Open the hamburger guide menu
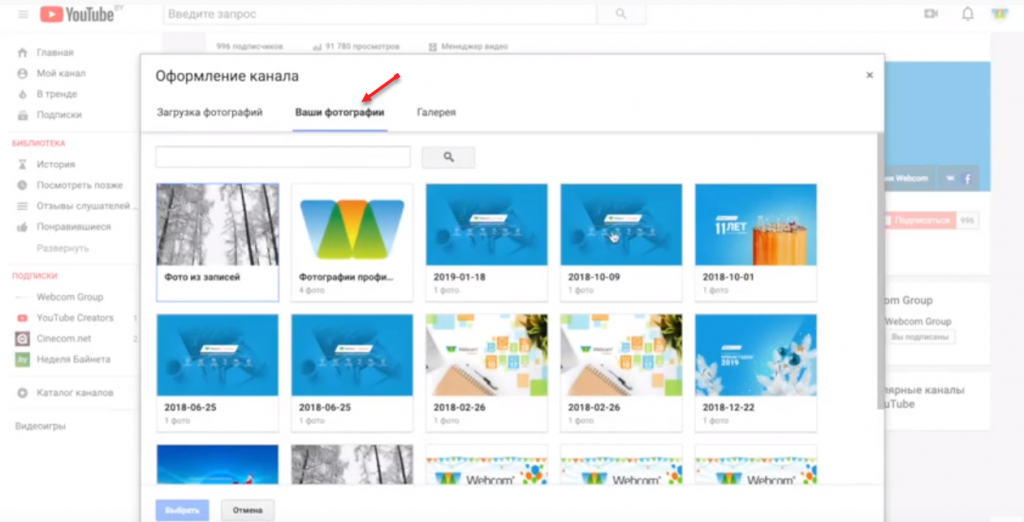The width and height of the screenshot is (1024, 522). [x=23, y=14]
